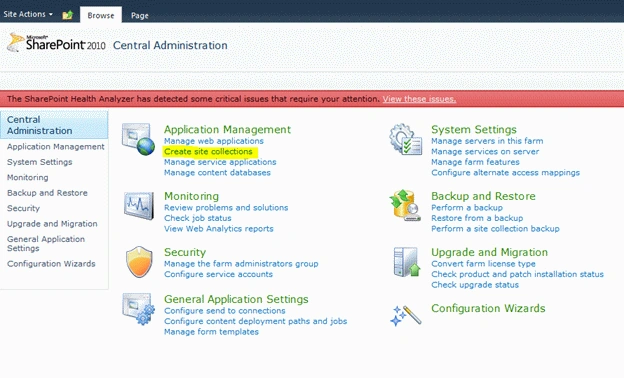Click Manage services on server link
This screenshot has height=378, width=624.
(x=485, y=152)
